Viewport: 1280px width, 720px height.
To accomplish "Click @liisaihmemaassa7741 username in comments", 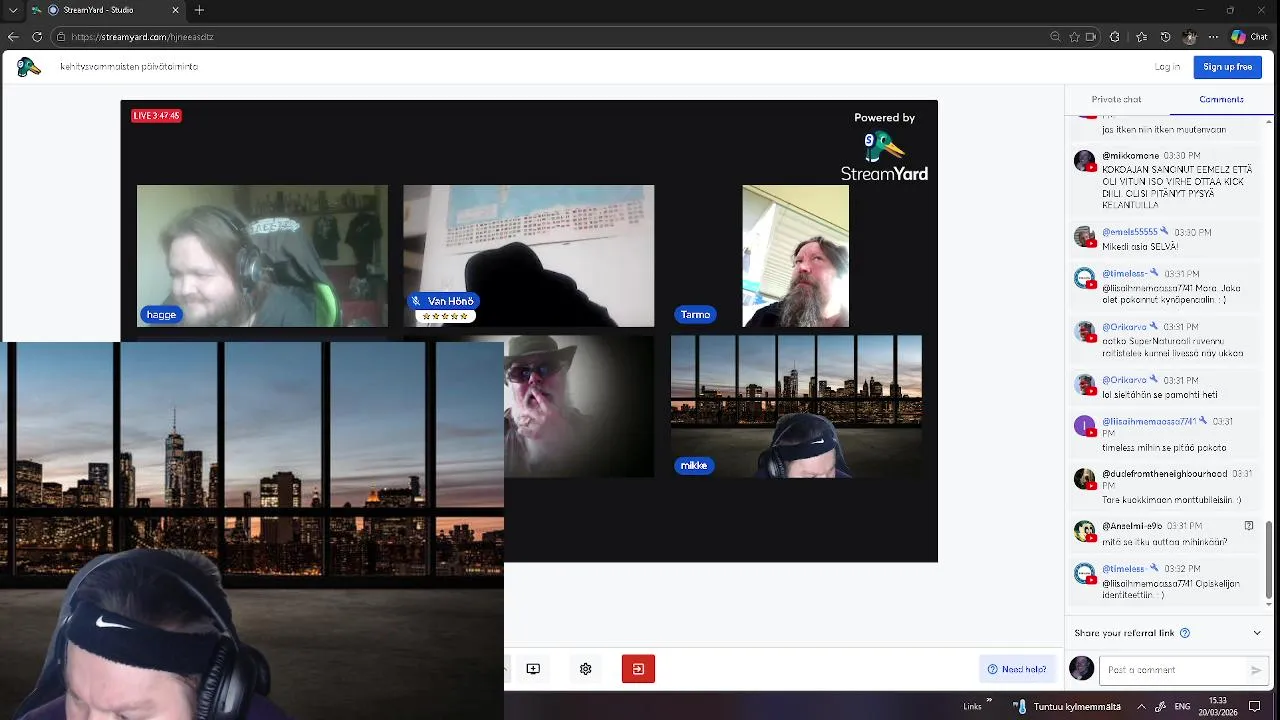I will click(1148, 421).
